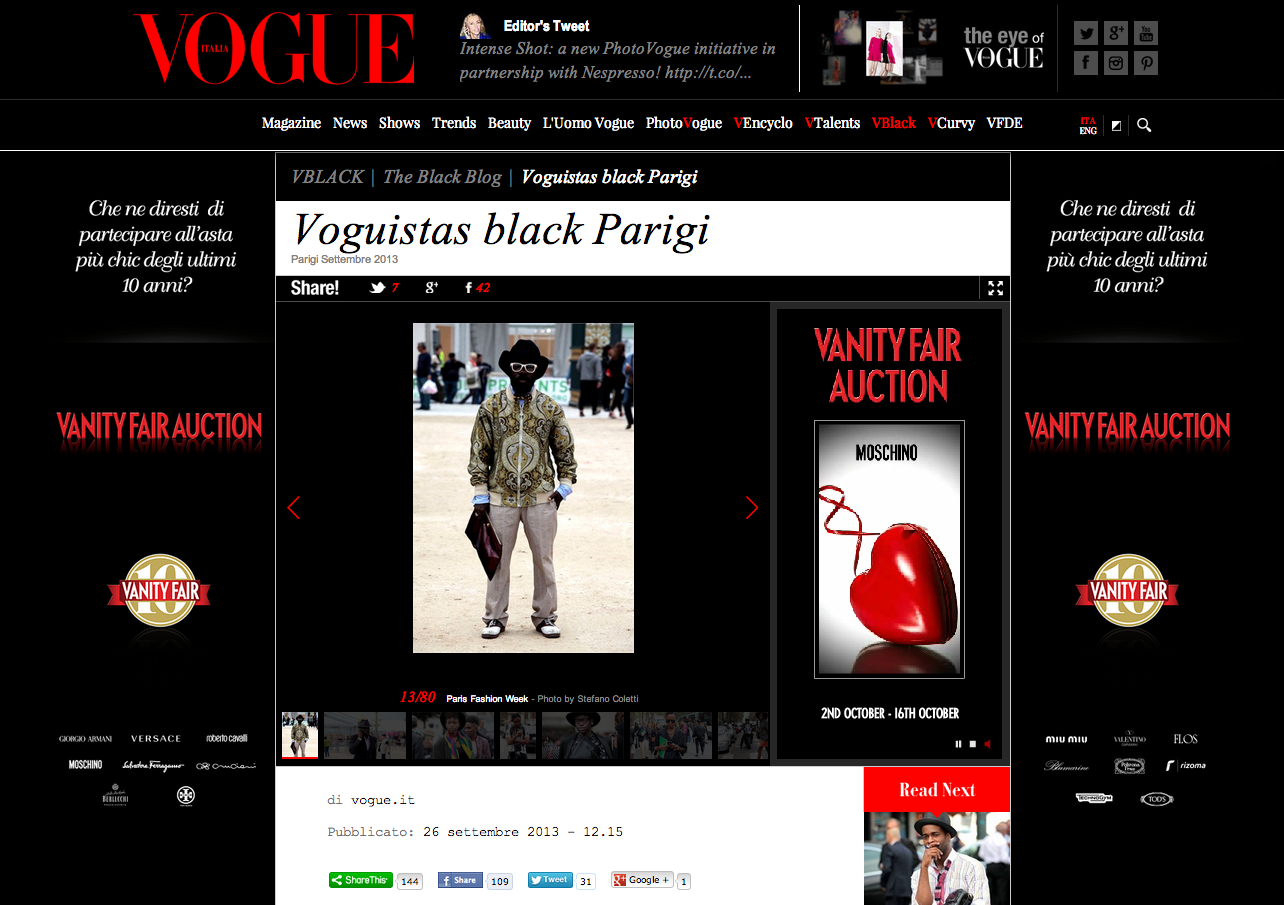
Task: Open the Trends menu item
Action: click(454, 123)
